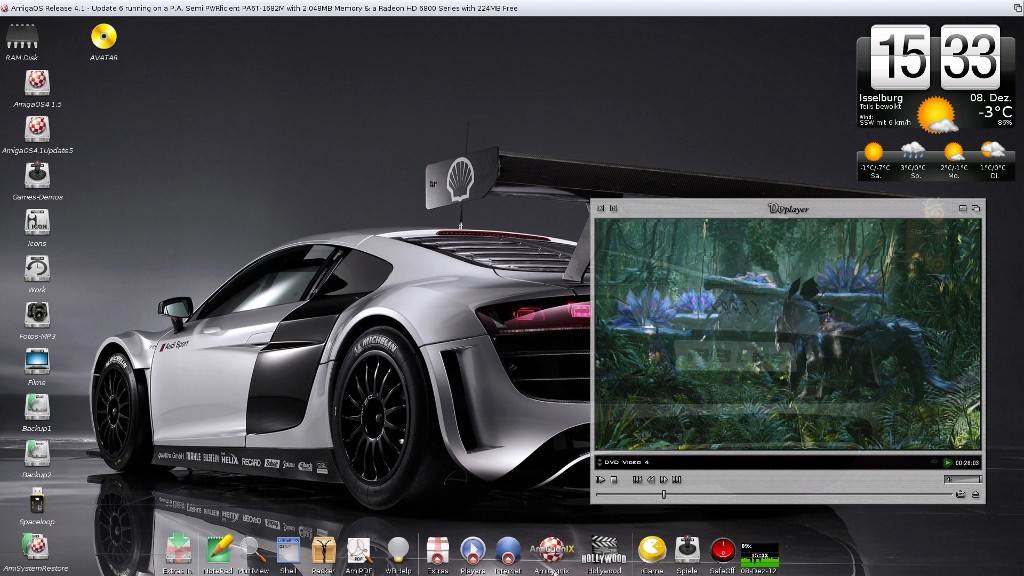The height and width of the screenshot is (576, 1024).
Task: Expand the Players drawer in the dock
Action: click(472, 549)
